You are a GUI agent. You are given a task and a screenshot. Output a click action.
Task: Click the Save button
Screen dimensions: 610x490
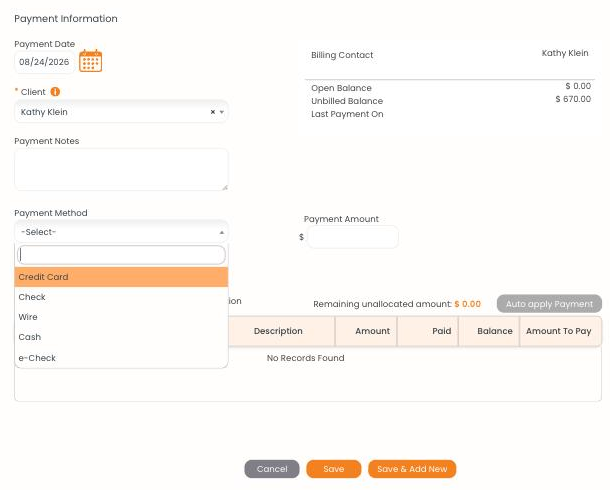point(334,469)
